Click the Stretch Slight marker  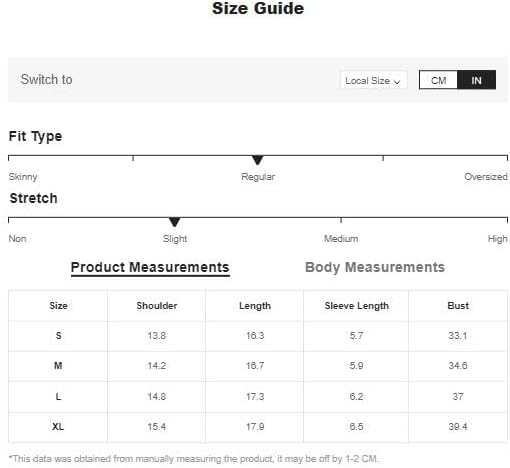(x=175, y=222)
